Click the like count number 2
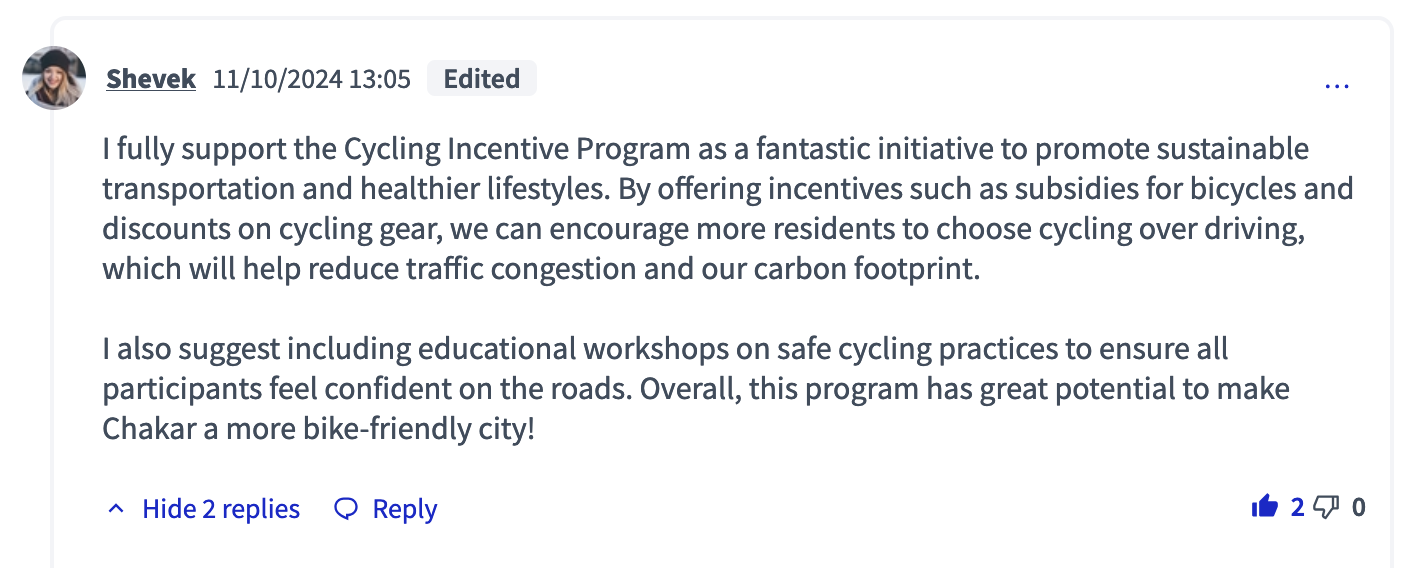 point(1297,507)
